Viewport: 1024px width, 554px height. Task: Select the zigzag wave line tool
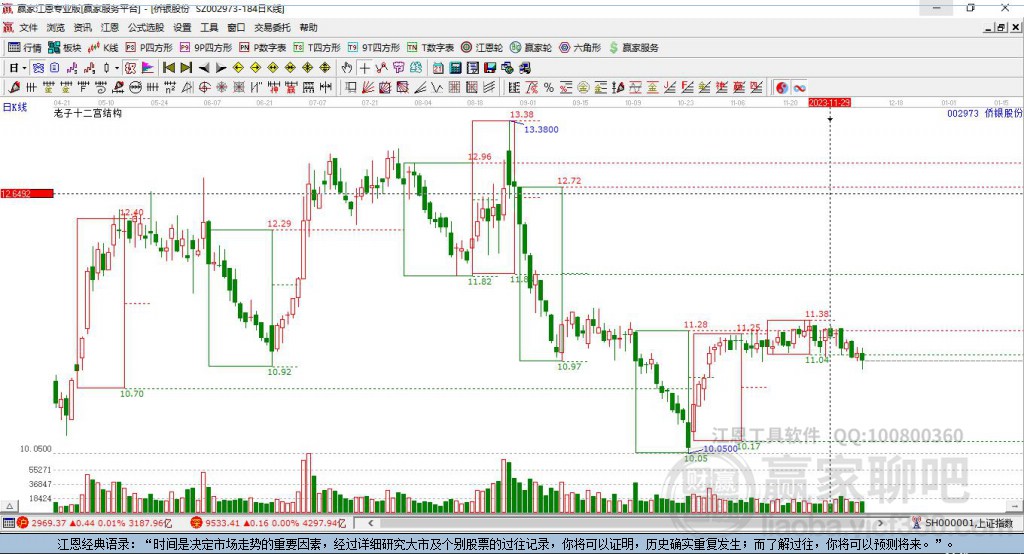coord(438,88)
